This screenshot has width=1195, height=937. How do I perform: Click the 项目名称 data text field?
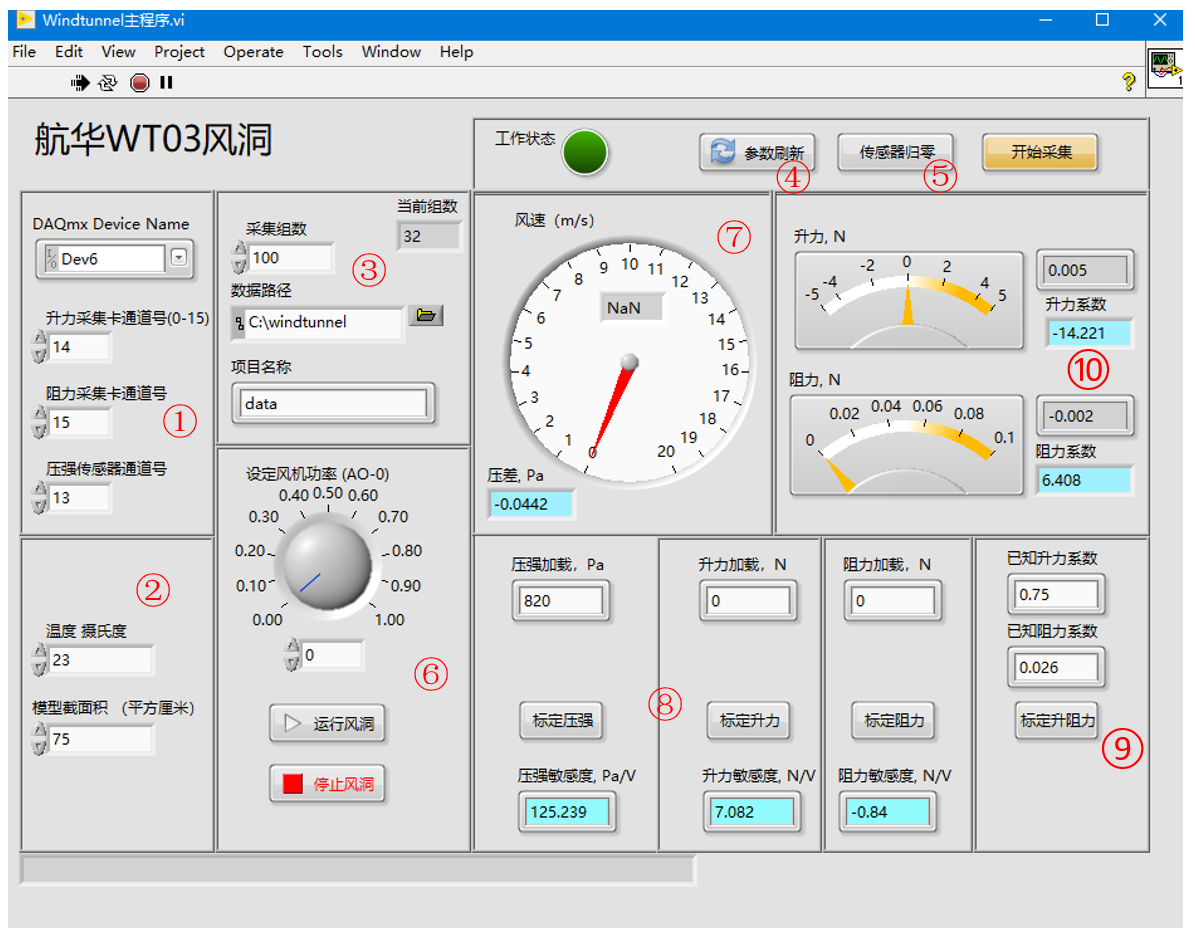pos(334,404)
